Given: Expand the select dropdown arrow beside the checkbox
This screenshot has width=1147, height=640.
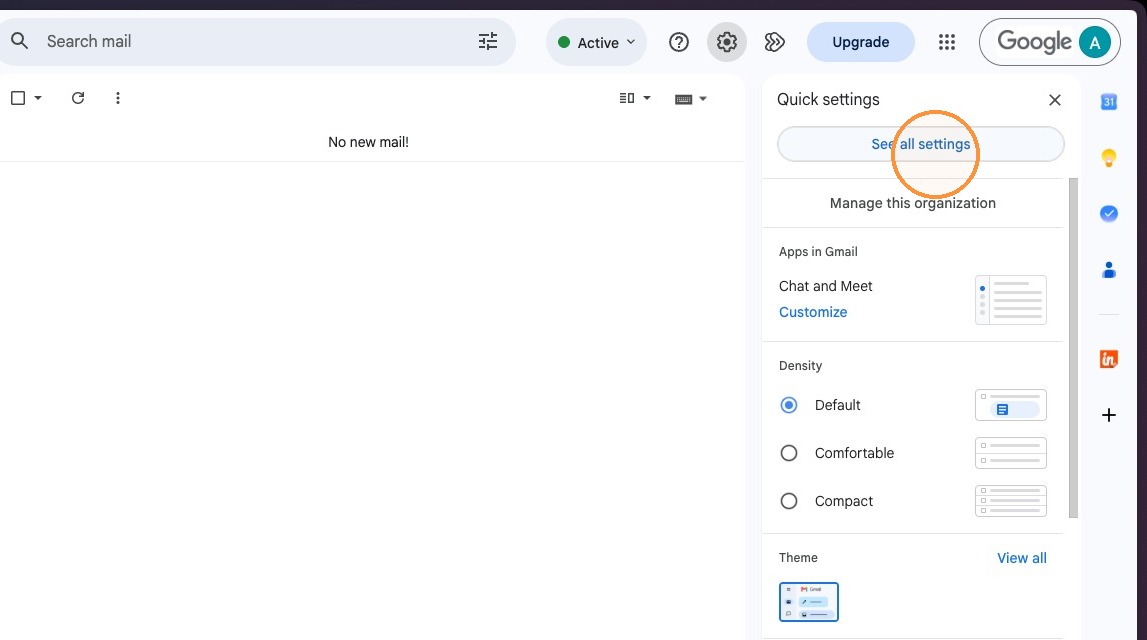Looking at the screenshot, I should click(x=38, y=98).
